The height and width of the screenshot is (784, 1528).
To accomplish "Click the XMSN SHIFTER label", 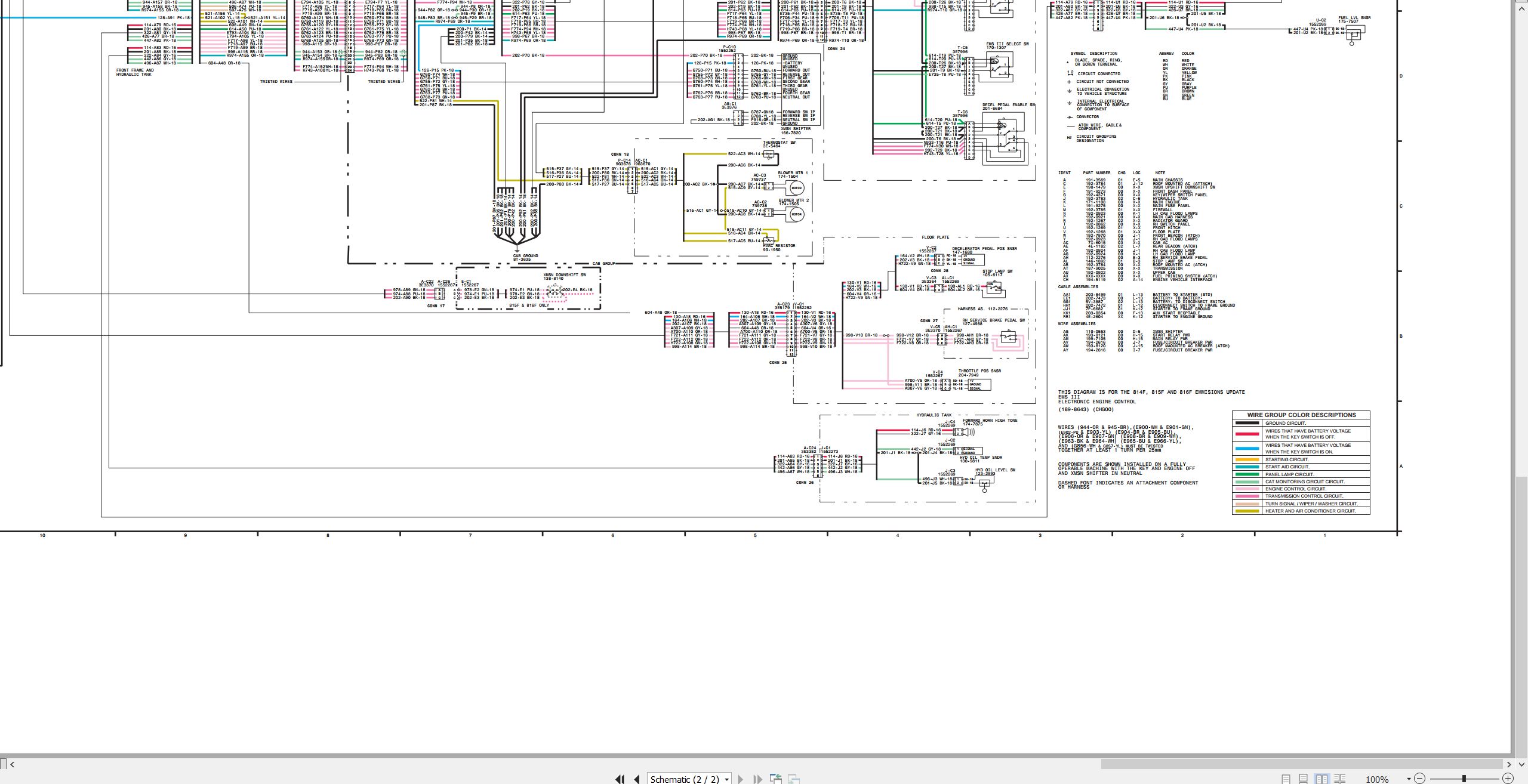I will (x=796, y=129).
